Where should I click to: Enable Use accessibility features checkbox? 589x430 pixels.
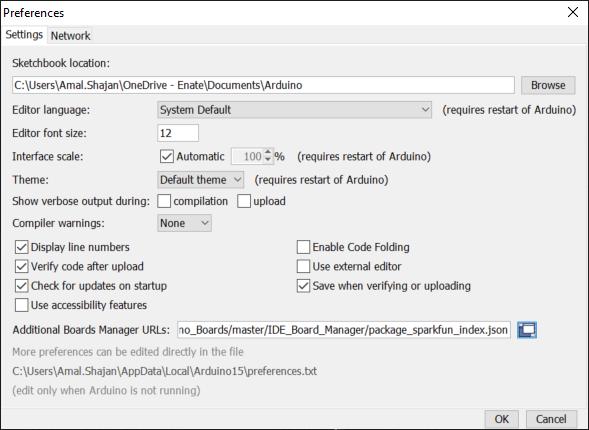click(21, 305)
